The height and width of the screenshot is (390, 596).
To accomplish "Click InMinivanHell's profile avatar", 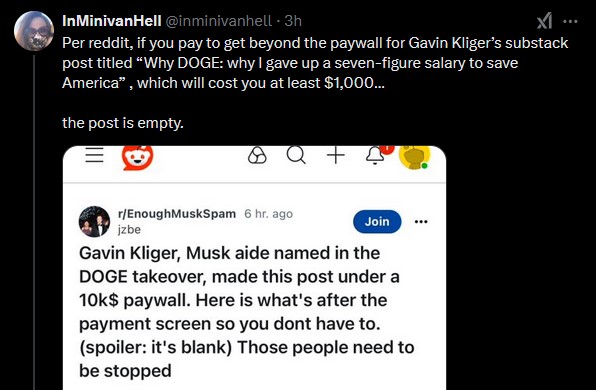I will point(34,31).
